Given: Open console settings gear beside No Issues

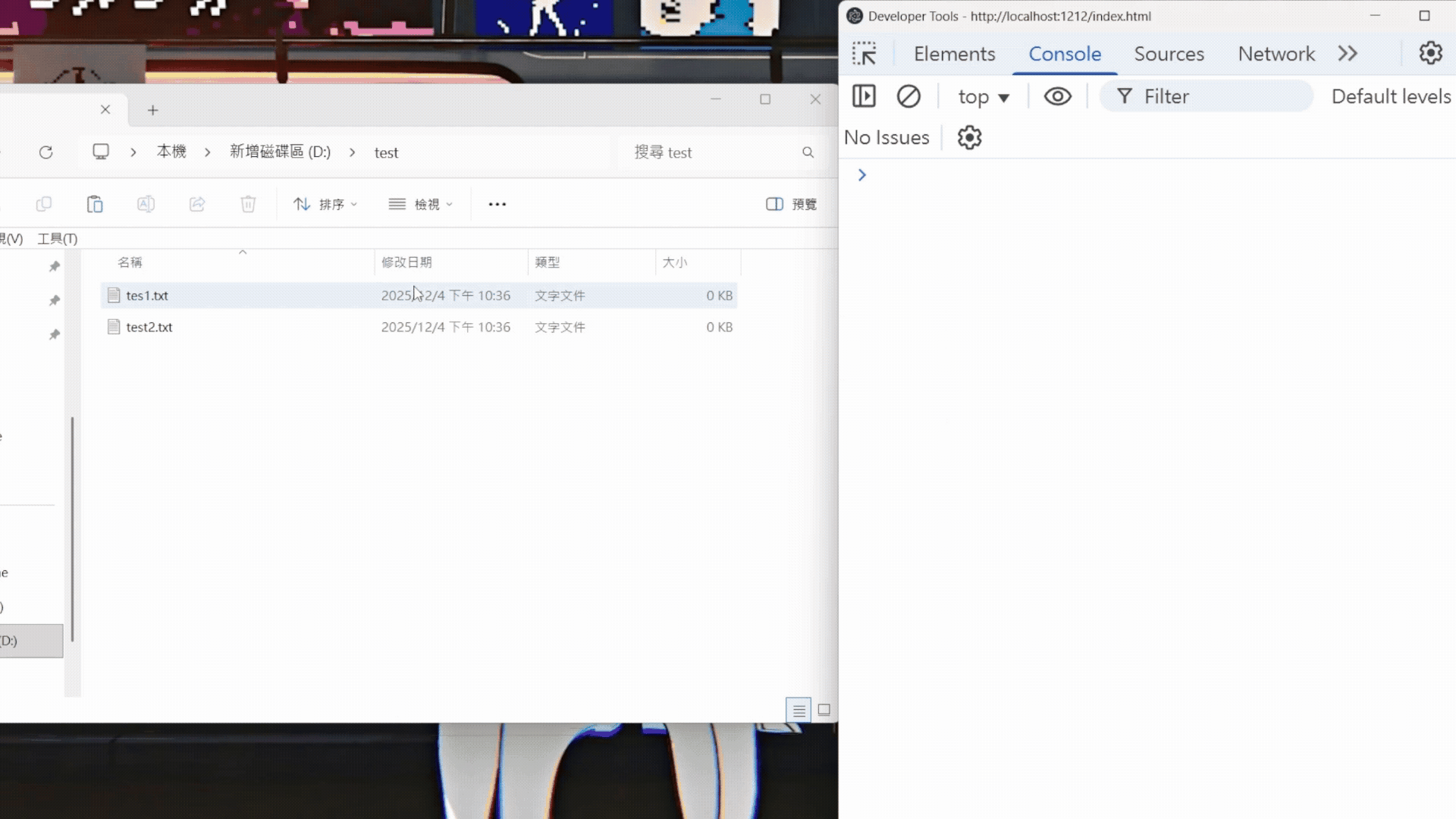Looking at the screenshot, I should point(969,137).
